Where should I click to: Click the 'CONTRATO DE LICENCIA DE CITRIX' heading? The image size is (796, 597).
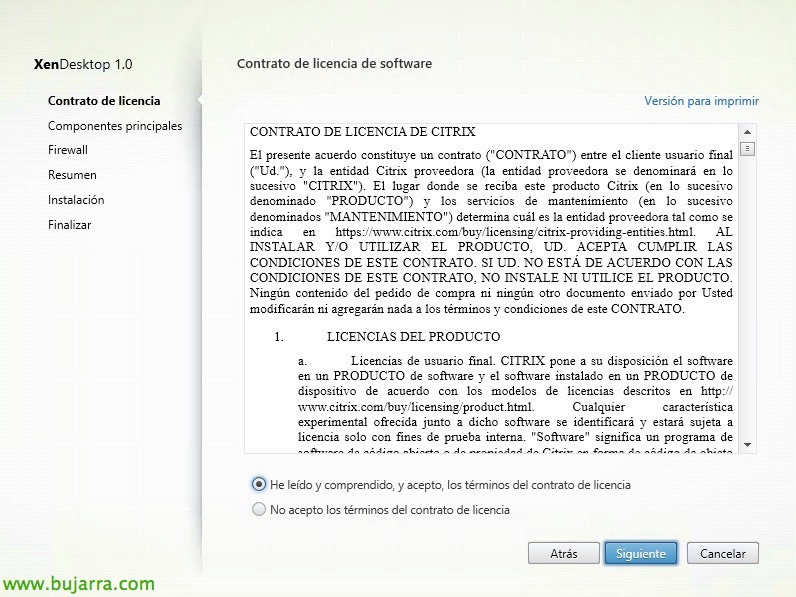coord(362,131)
